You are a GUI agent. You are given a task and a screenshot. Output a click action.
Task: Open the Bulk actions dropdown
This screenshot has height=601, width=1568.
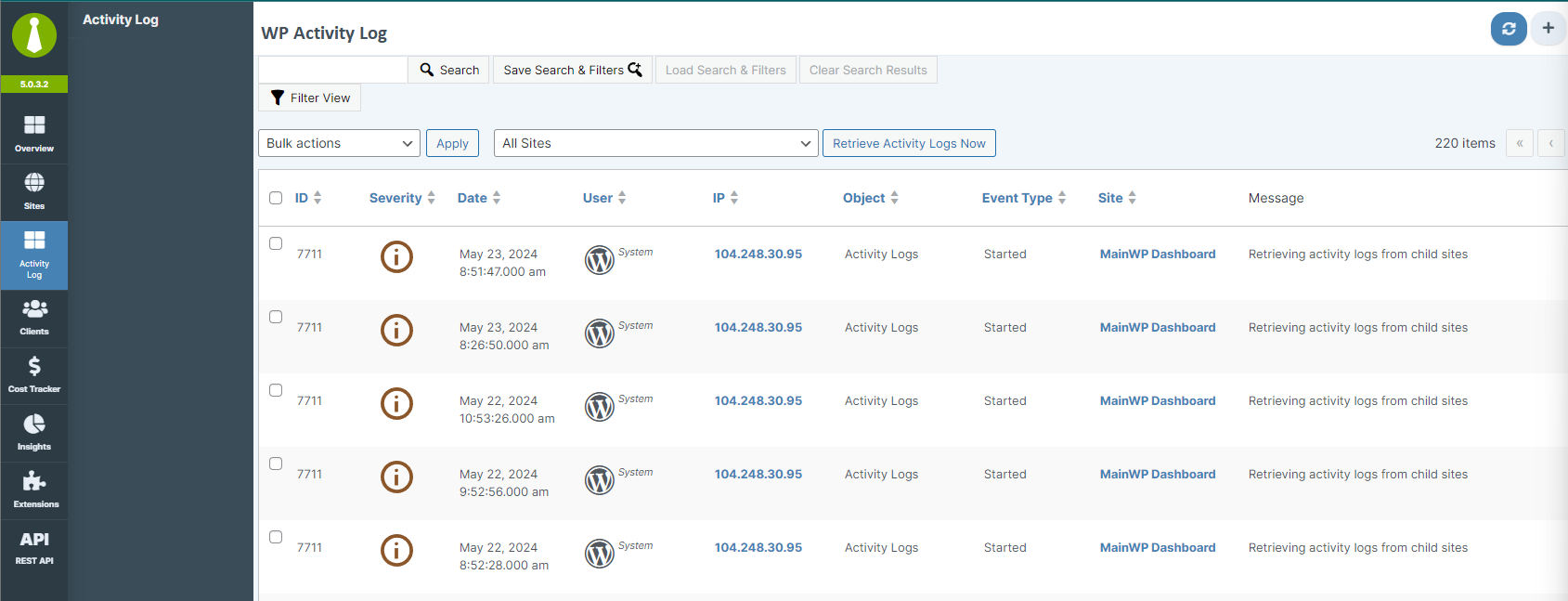(339, 143)
